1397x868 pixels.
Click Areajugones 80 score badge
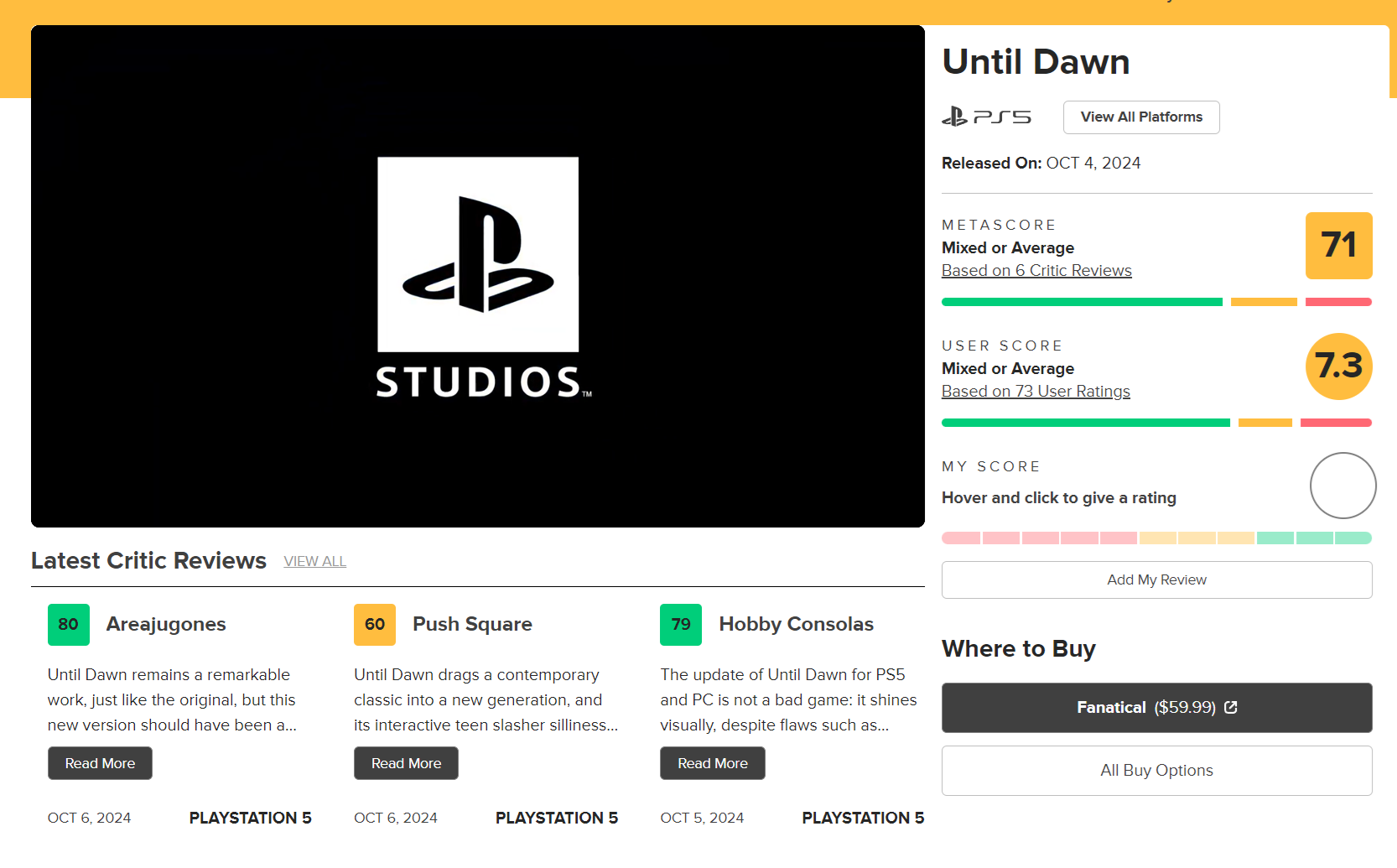point(69,625)
